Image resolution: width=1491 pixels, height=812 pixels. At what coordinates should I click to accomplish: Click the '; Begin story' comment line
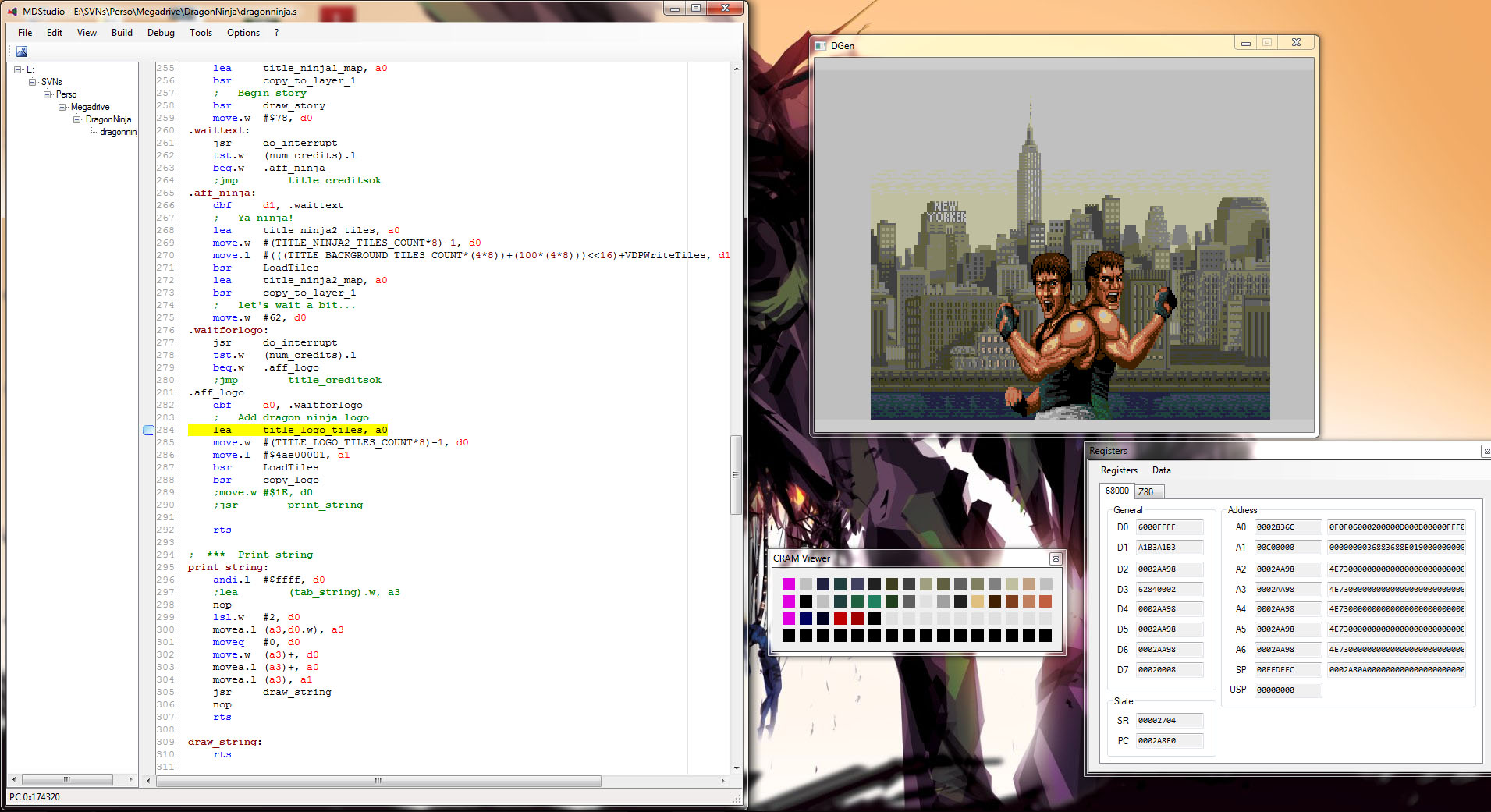(260, 93)
